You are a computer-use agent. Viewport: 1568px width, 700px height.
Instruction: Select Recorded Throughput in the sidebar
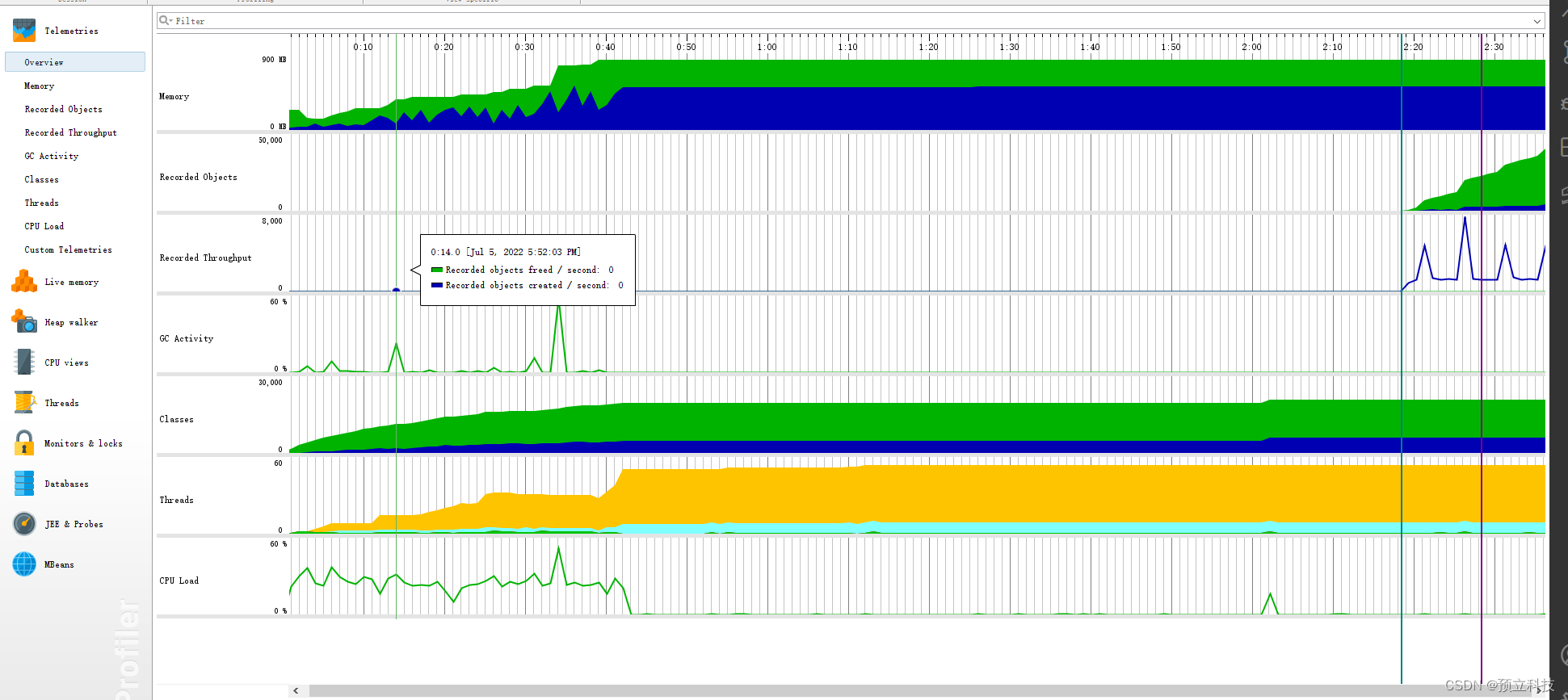[70, 132]
